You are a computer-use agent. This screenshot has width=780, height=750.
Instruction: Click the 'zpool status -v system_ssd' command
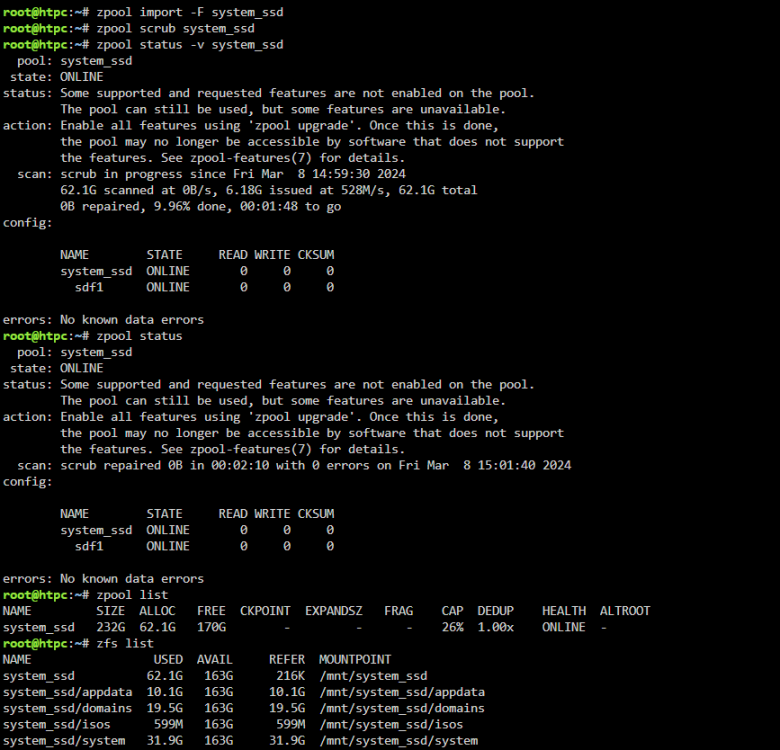pos(190,45)
